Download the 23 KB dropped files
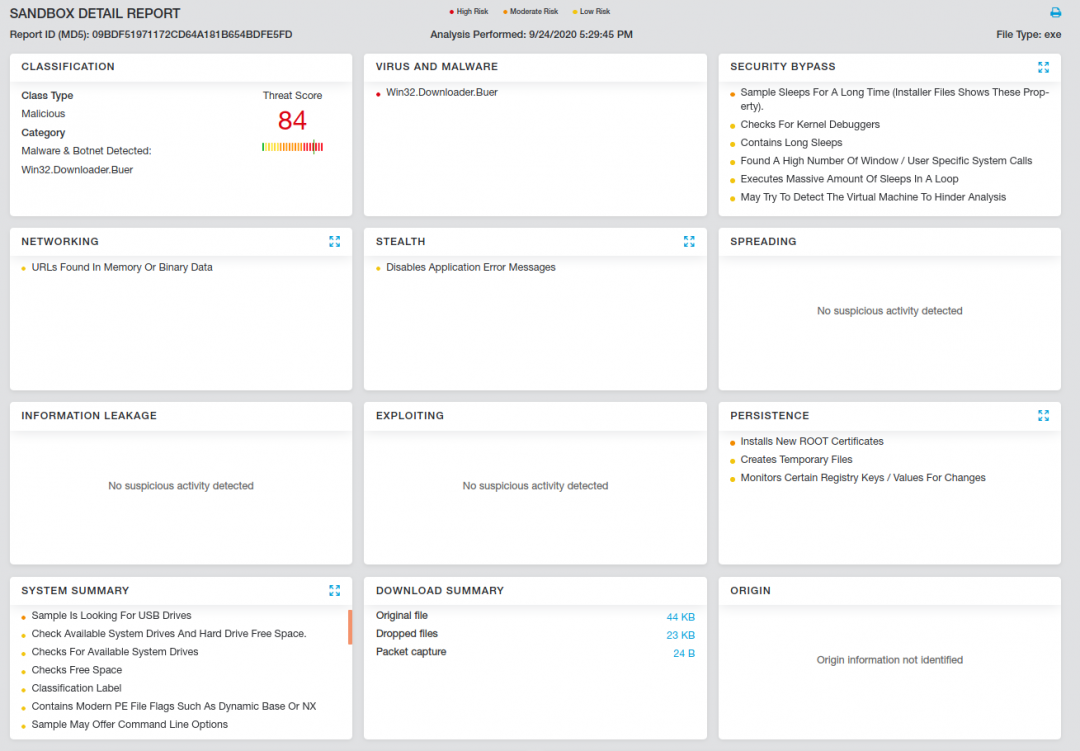This screenshot has height=751, width=1080. point(680,635)
